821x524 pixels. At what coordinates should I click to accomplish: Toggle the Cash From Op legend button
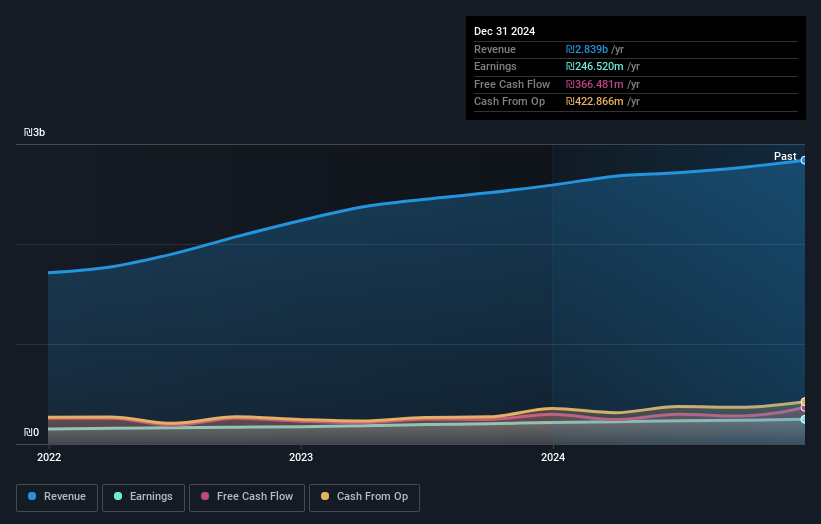[x=364, y=497]
